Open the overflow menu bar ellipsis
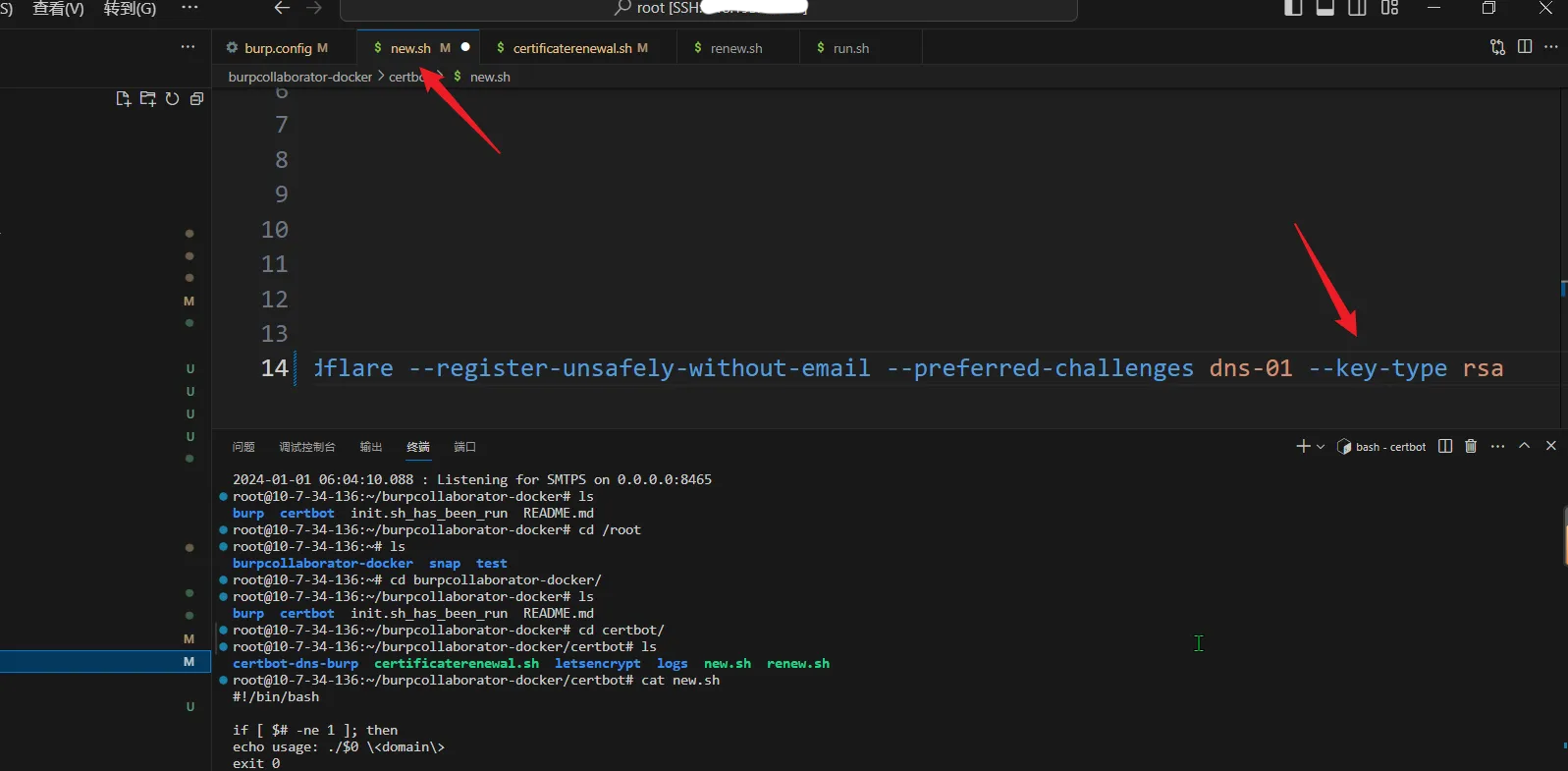The image size is (1568, 771). point(189,8)
